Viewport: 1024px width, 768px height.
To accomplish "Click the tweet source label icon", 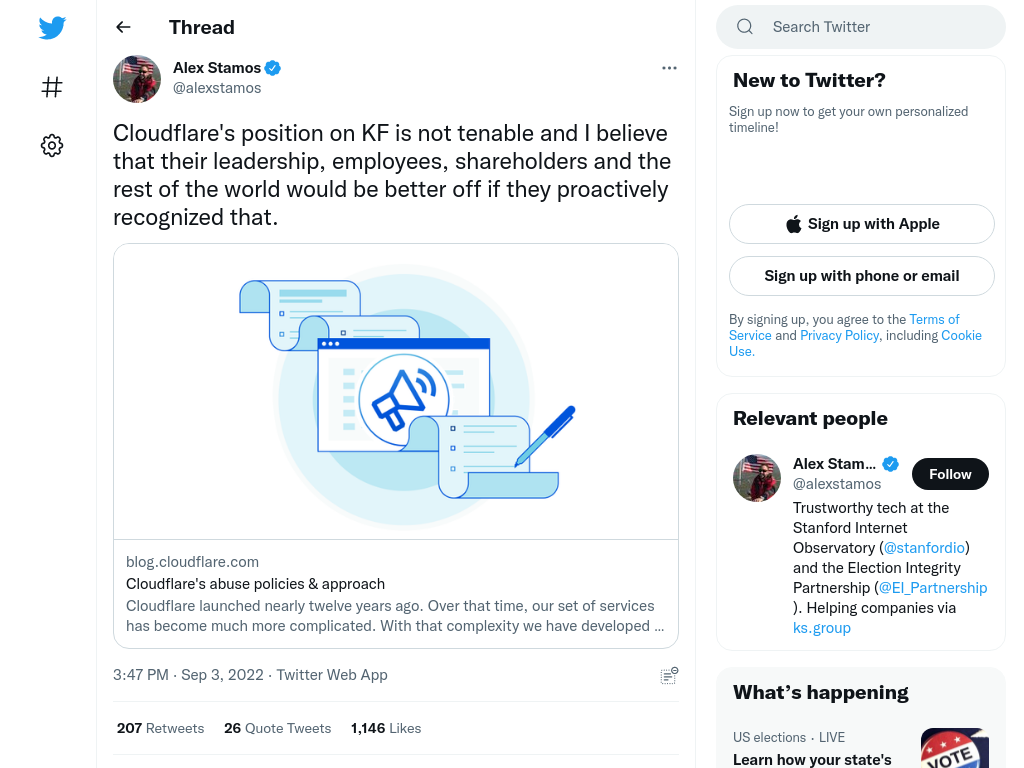I will pyautogui.click(x=669, y=675).
